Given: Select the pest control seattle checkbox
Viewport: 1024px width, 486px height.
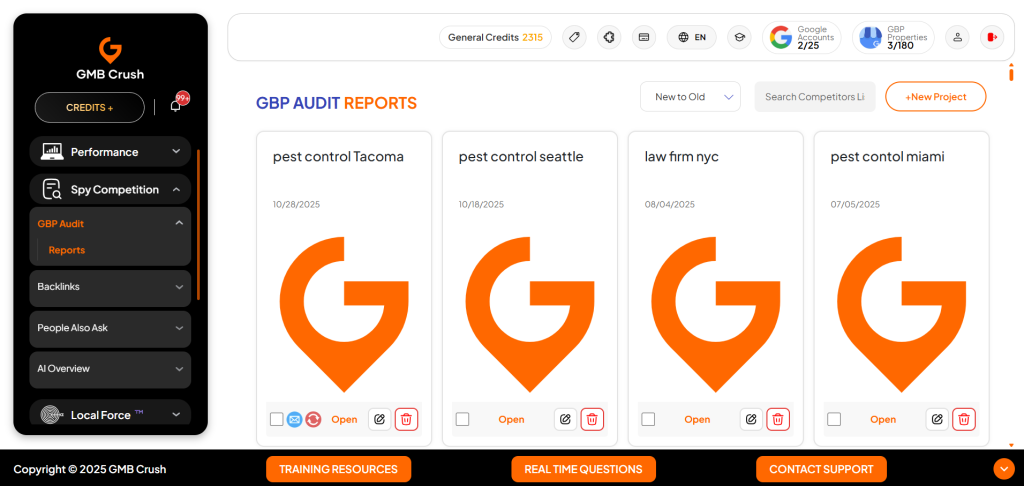Looking at the screenshot, I should tap(462, 419).
